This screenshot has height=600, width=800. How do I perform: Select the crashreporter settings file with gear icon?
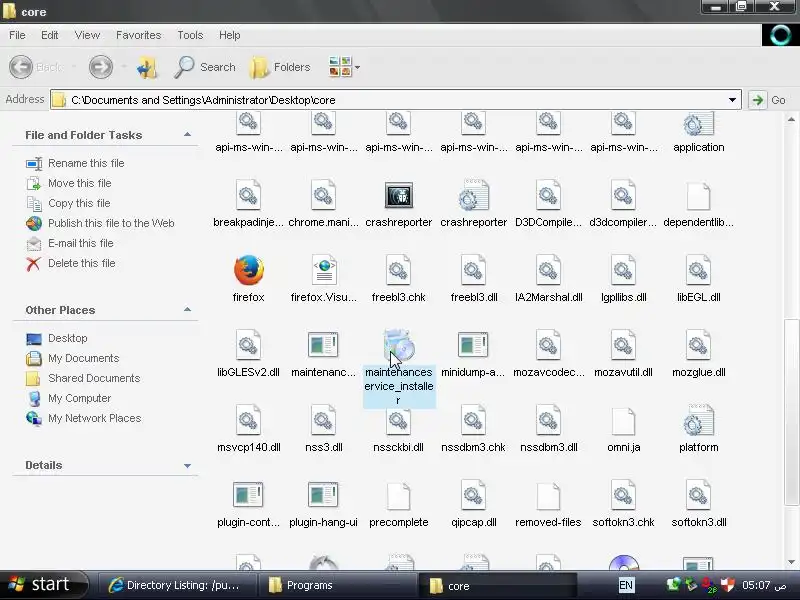coord(473,195)
